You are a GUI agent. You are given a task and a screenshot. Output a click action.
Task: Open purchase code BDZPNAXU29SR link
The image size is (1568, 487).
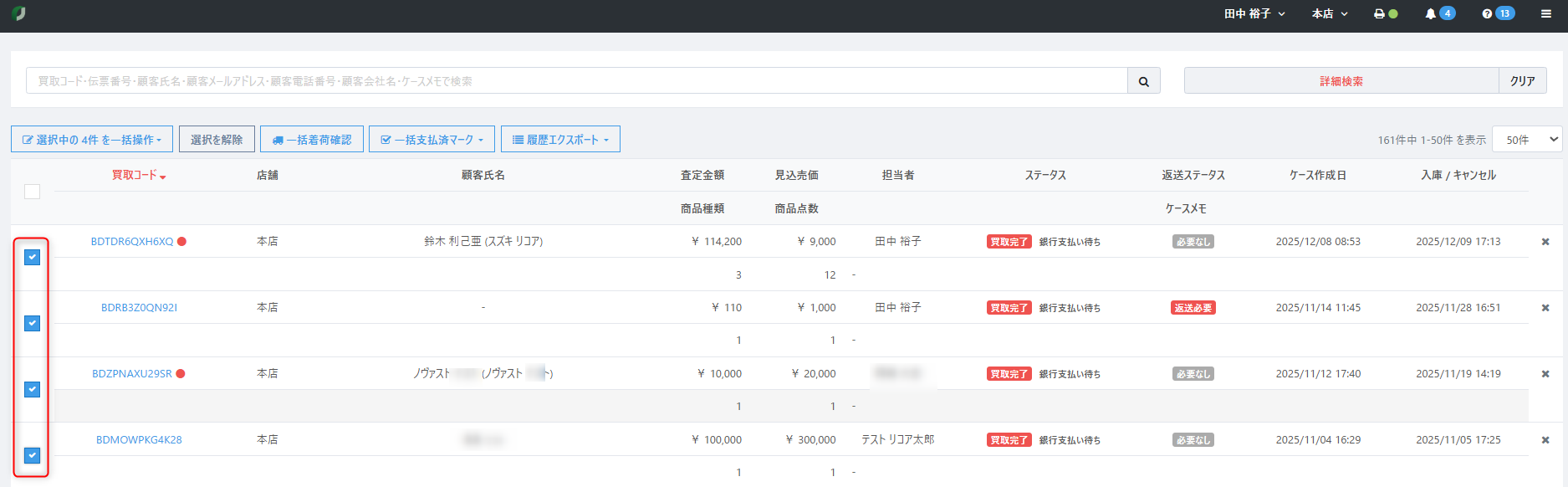132,373
